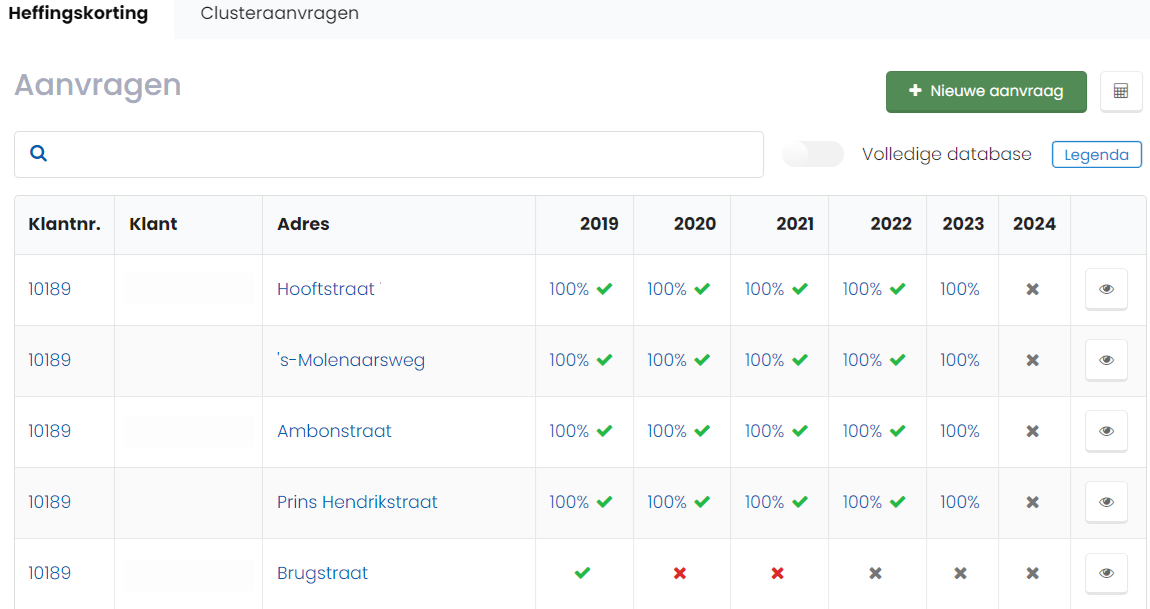Screen dimensions: 1150x609
Task: Open Ambonstraat row using eye icon
Action: tap(1106, 431)
